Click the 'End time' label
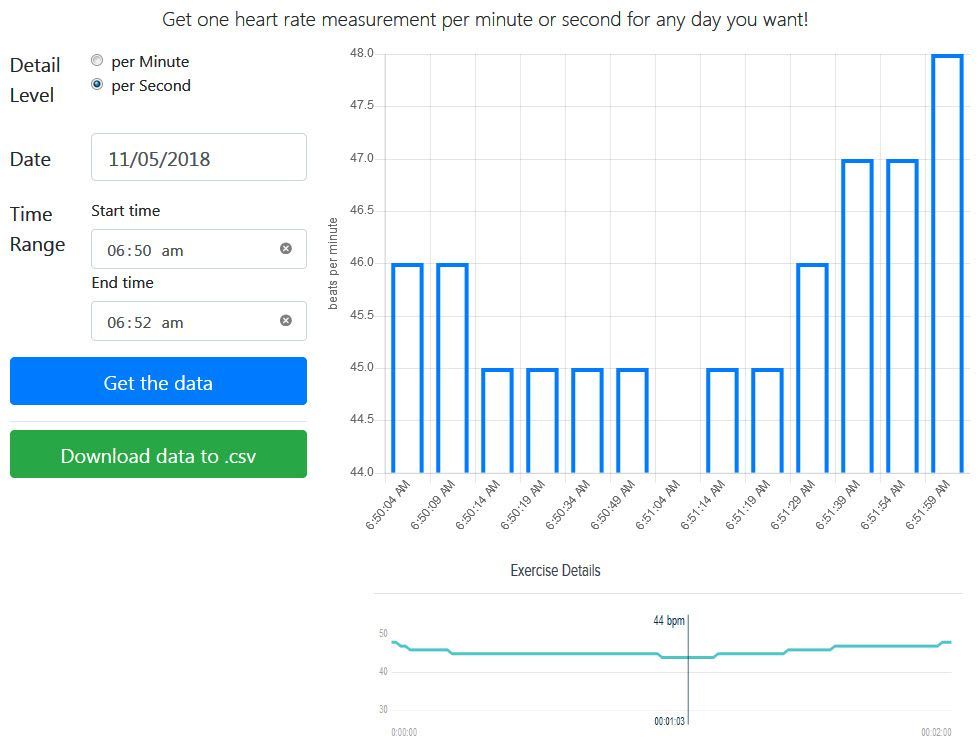The image size is (980, 747). point(122,283)
